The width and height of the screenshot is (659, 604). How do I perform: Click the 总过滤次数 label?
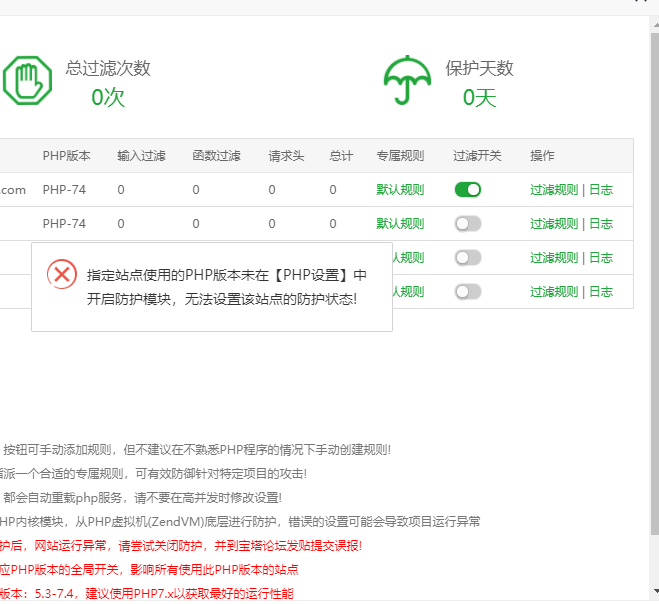coord(108,68)
